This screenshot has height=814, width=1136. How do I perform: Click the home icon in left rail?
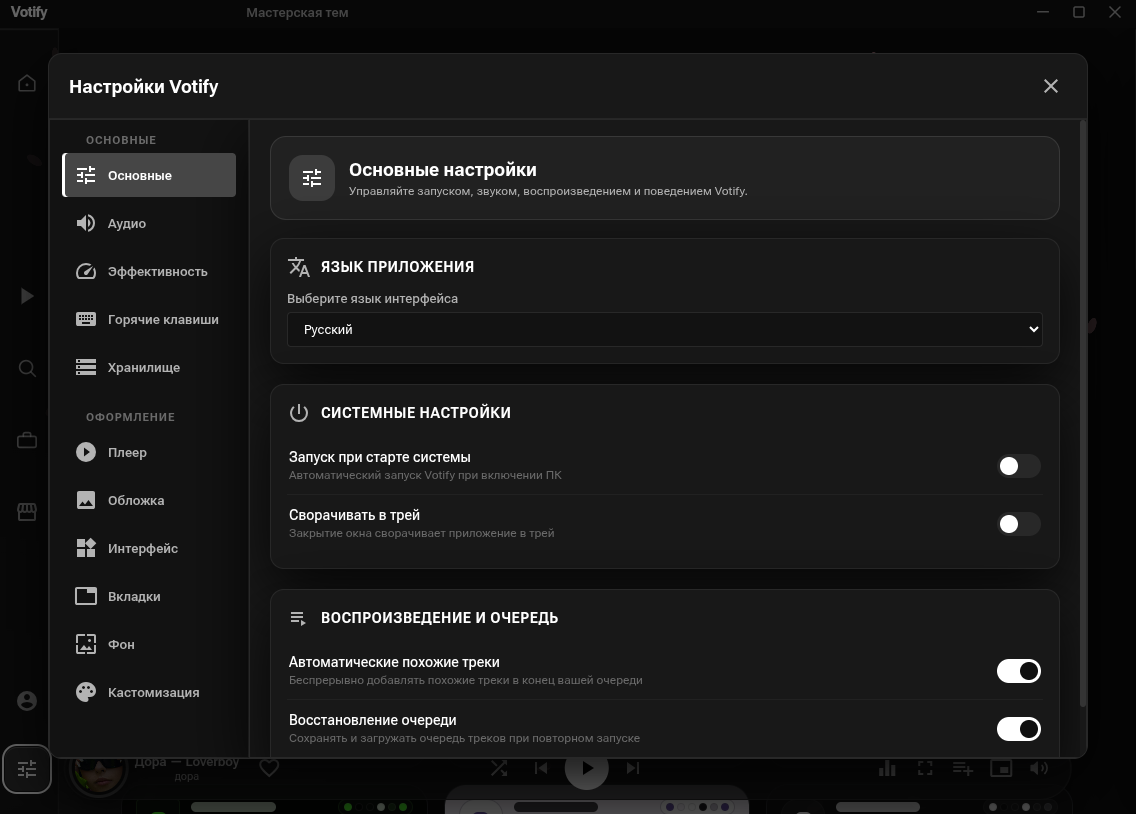tap(27, 83)
